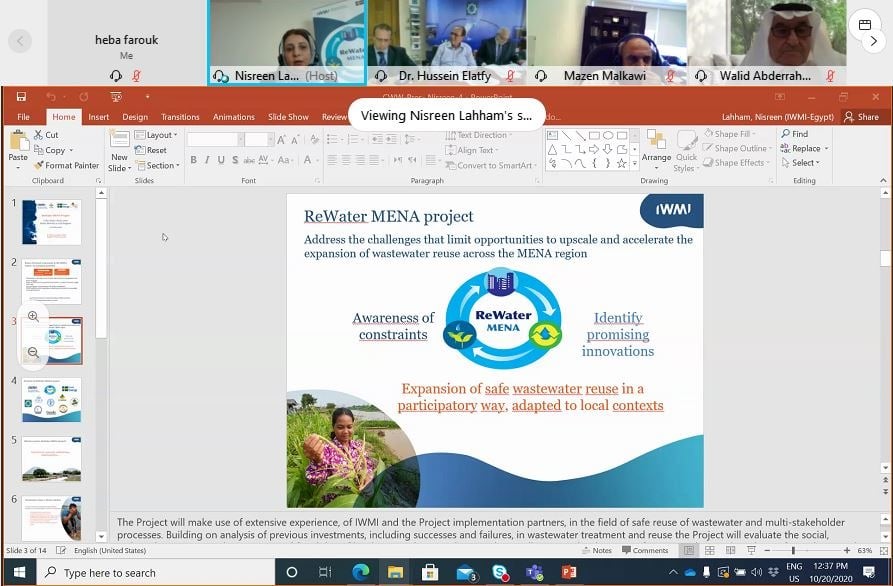Switch to Slide Sorter view
Screen dimensions: 893x586
point(710,551)
